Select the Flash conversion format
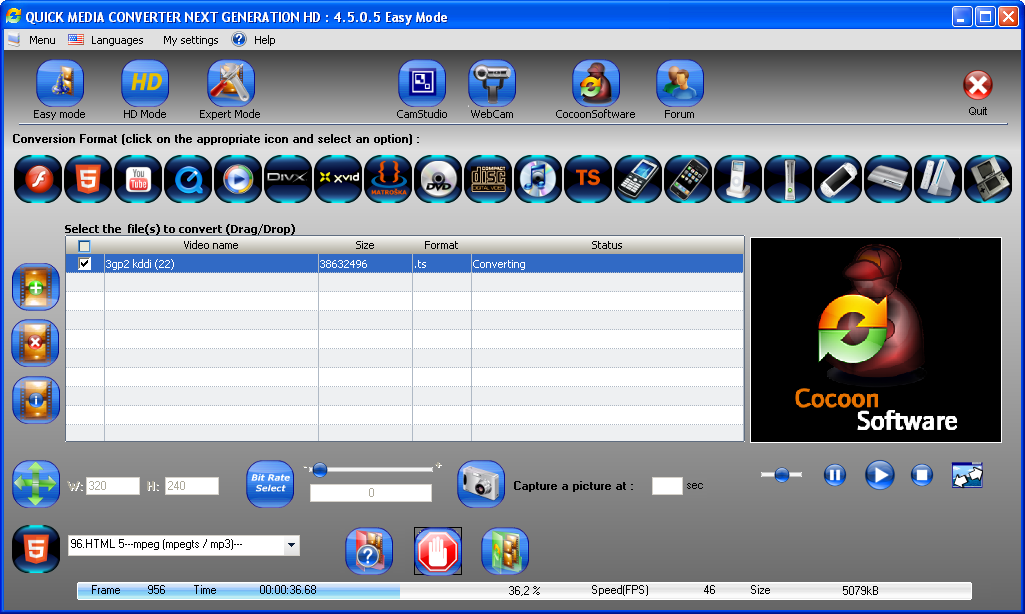Viewport: 1025px width, 614px height. tap(38, 179)
